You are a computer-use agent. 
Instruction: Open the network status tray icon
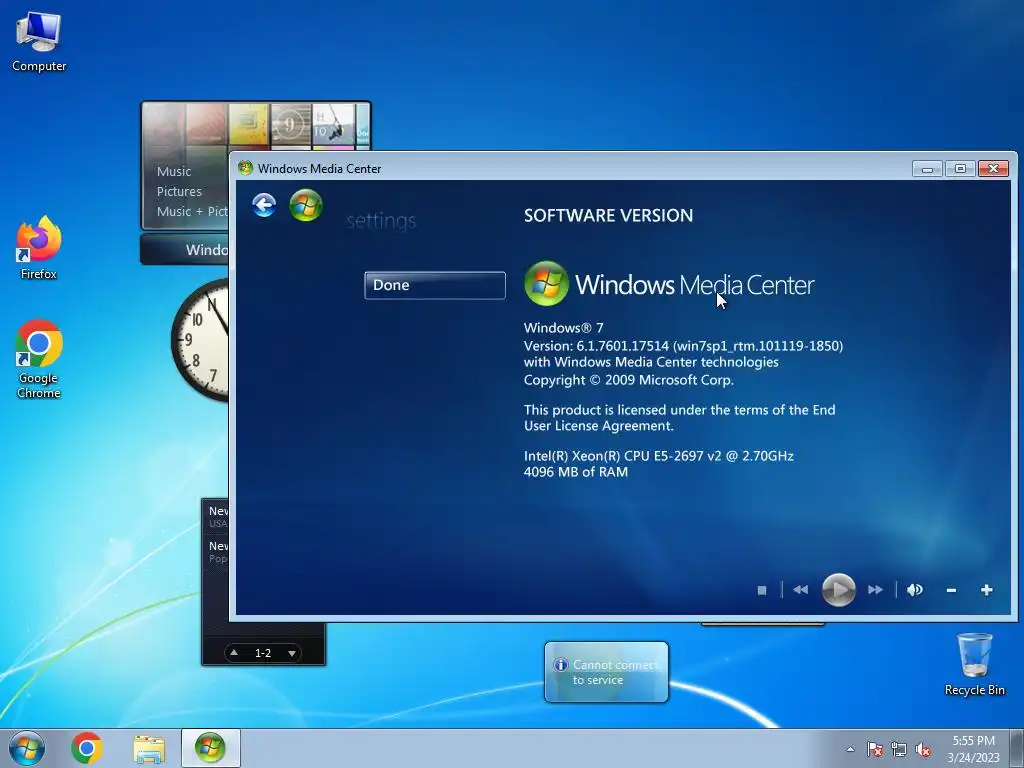(899, 750)
